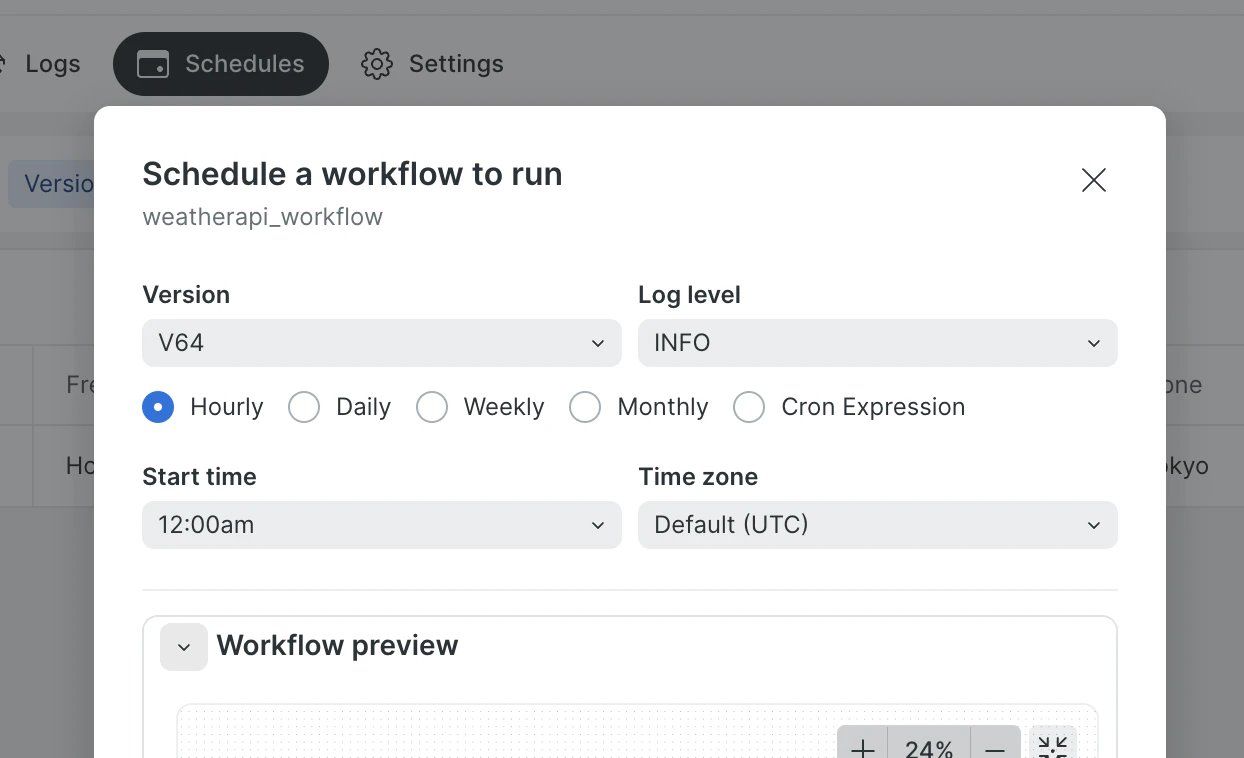The image size is (1244, 758).
Task: Open the Version V64 dropdown
Action: [x=382, y=343]
